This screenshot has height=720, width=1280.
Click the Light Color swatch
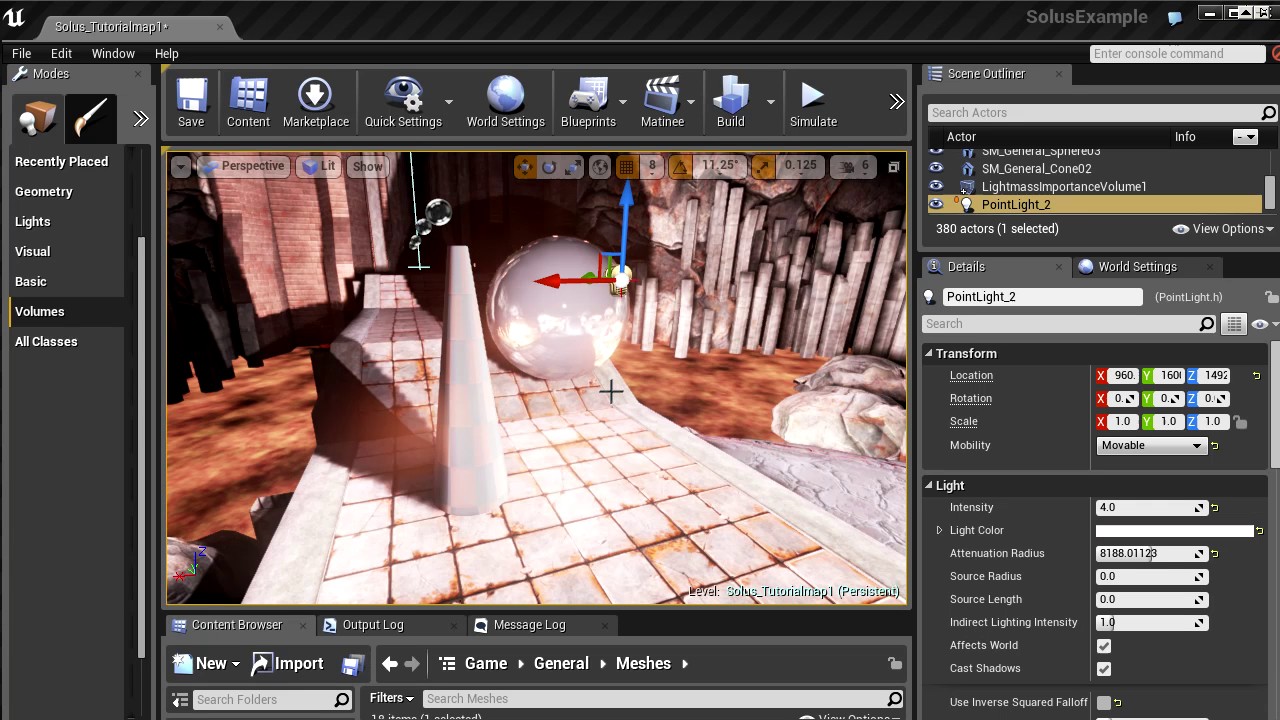pos(1174,531)
